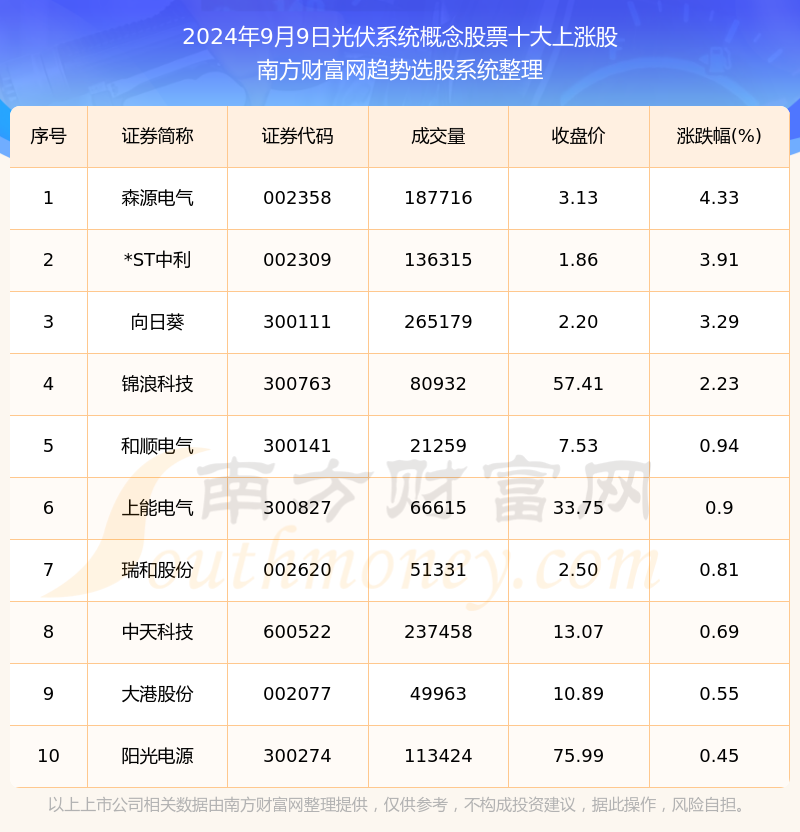Click stock code 600522
Screen dimensions: 800x832
click(x=297, y=632)
